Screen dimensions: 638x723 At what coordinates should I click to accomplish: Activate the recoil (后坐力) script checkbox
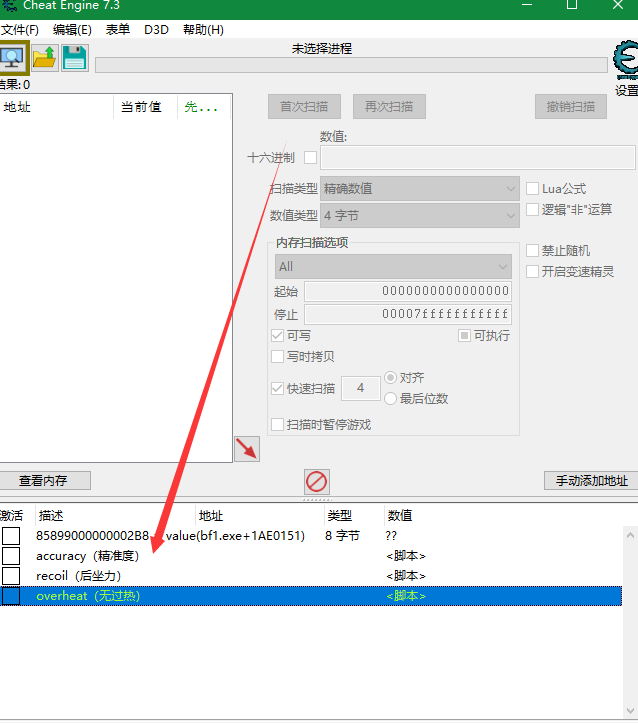pyautogui.click(x=11, y=575)
